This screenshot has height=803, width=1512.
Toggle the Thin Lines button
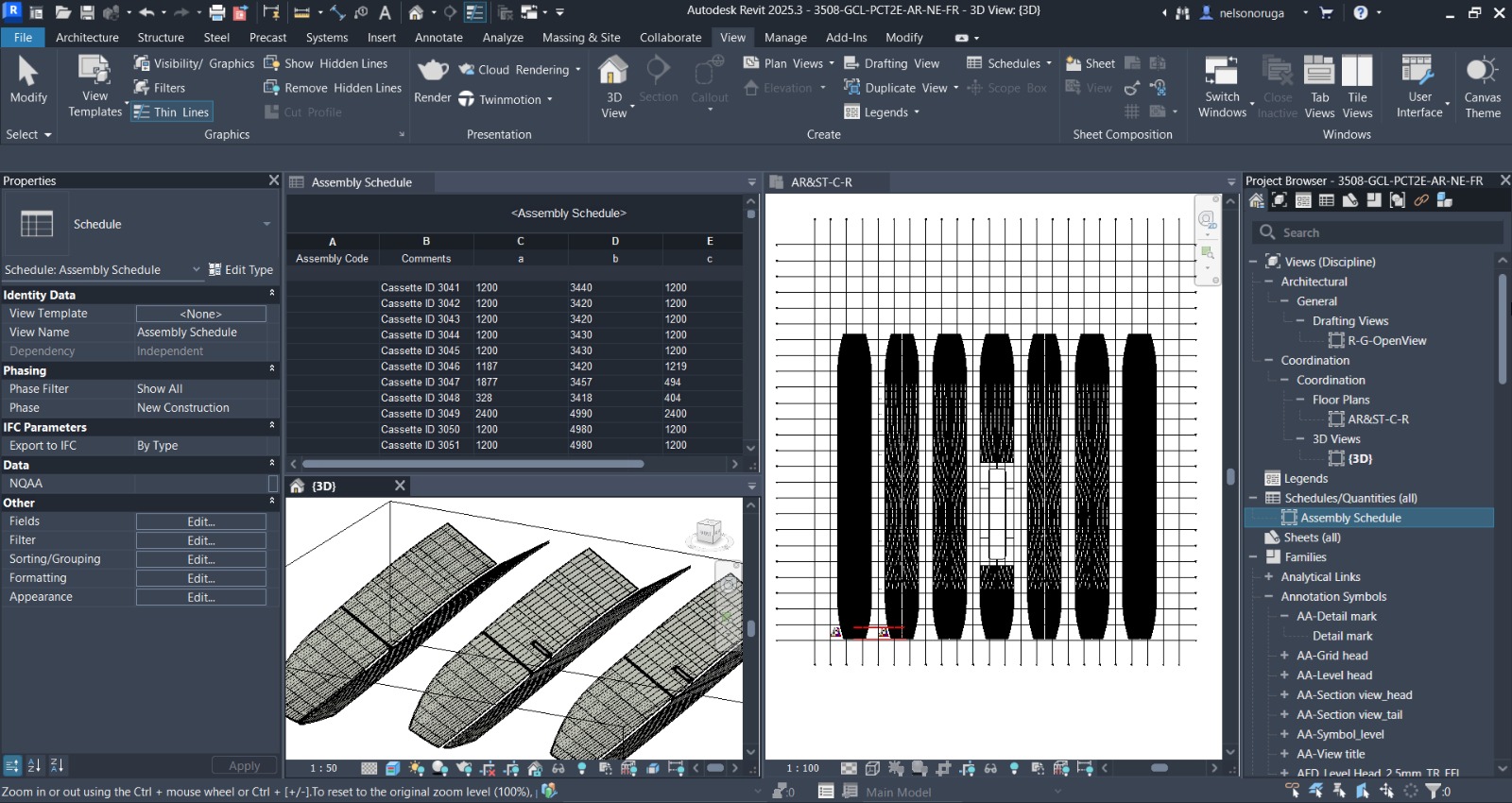tap(171, 111)
